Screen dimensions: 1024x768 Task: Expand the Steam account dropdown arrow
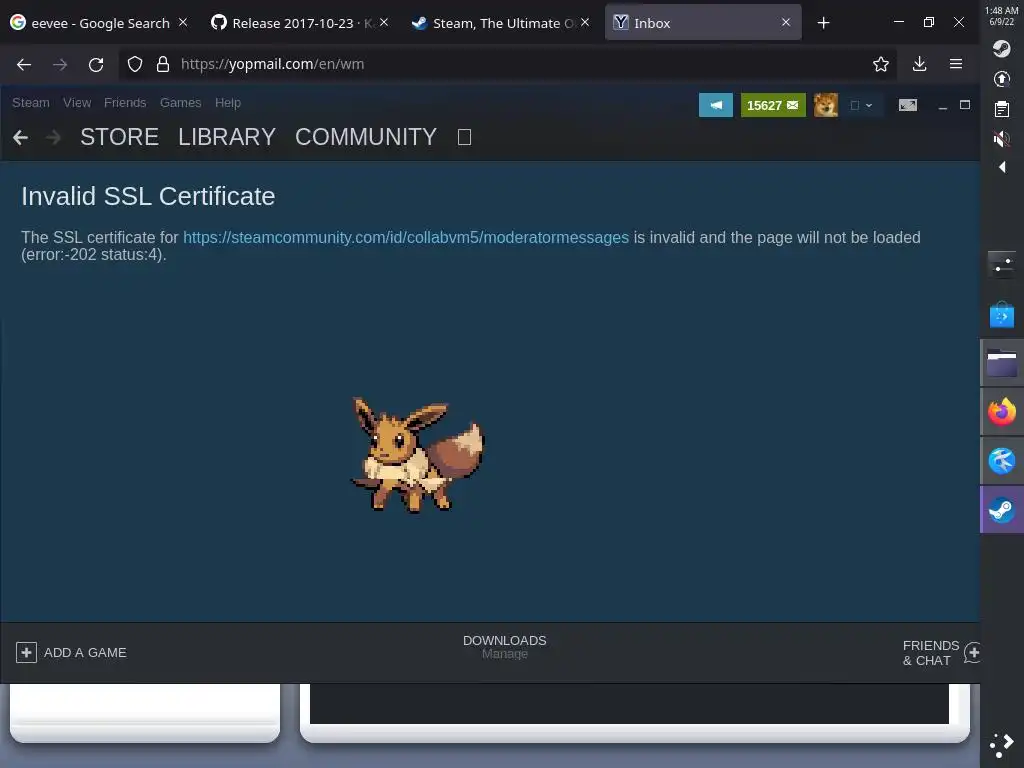869,105
